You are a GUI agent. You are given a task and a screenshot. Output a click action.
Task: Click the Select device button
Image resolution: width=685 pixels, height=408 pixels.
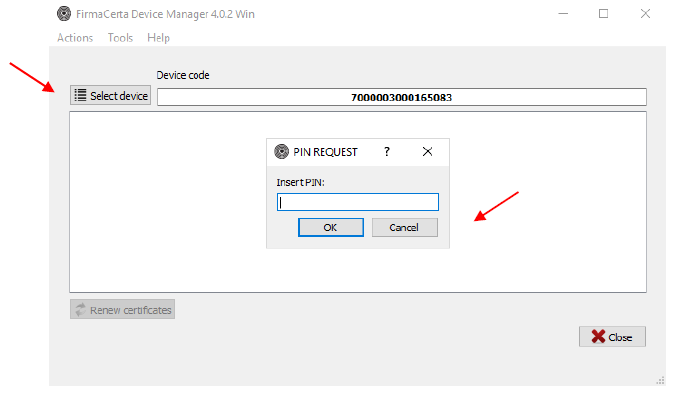point(111,96)
